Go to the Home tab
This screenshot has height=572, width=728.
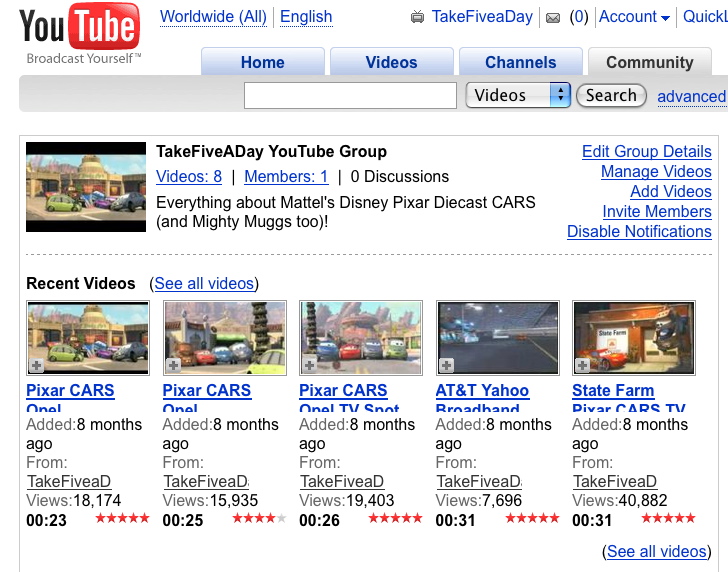(x=263, y=62)
